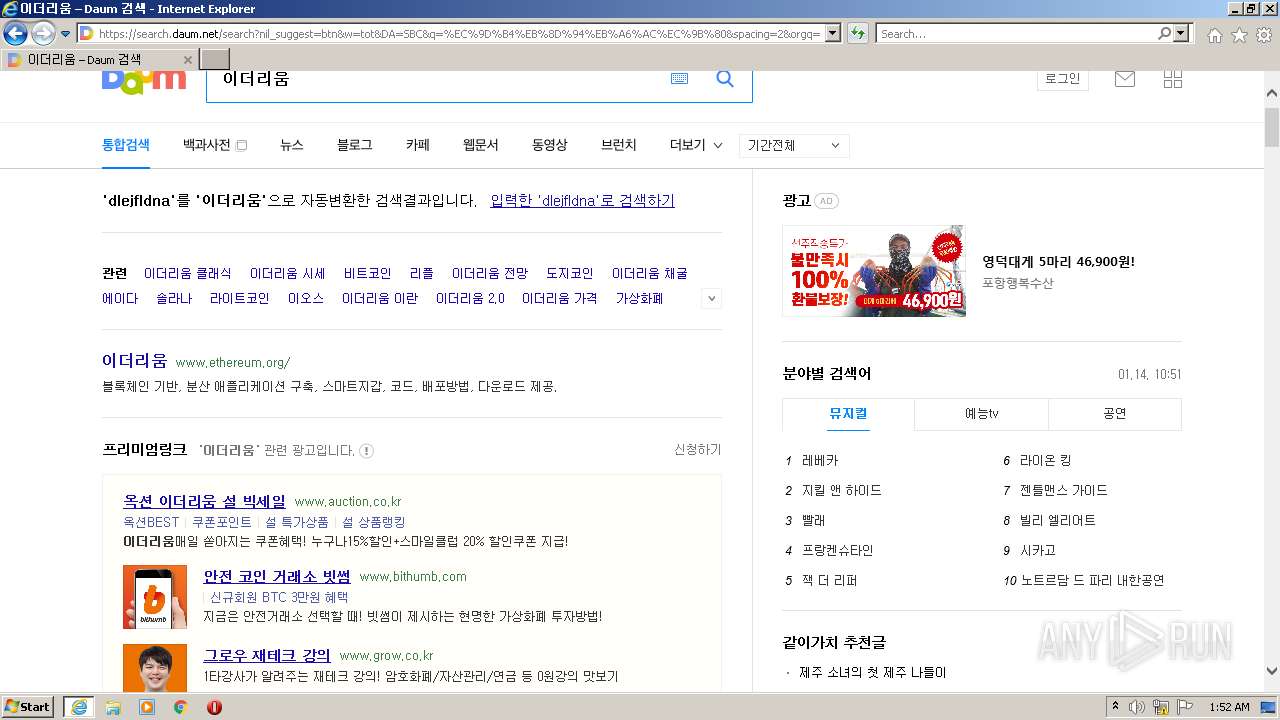Open the 기간전체 period dropdown
Viewport: 1280px width, 720px height.
click(794, 146)
